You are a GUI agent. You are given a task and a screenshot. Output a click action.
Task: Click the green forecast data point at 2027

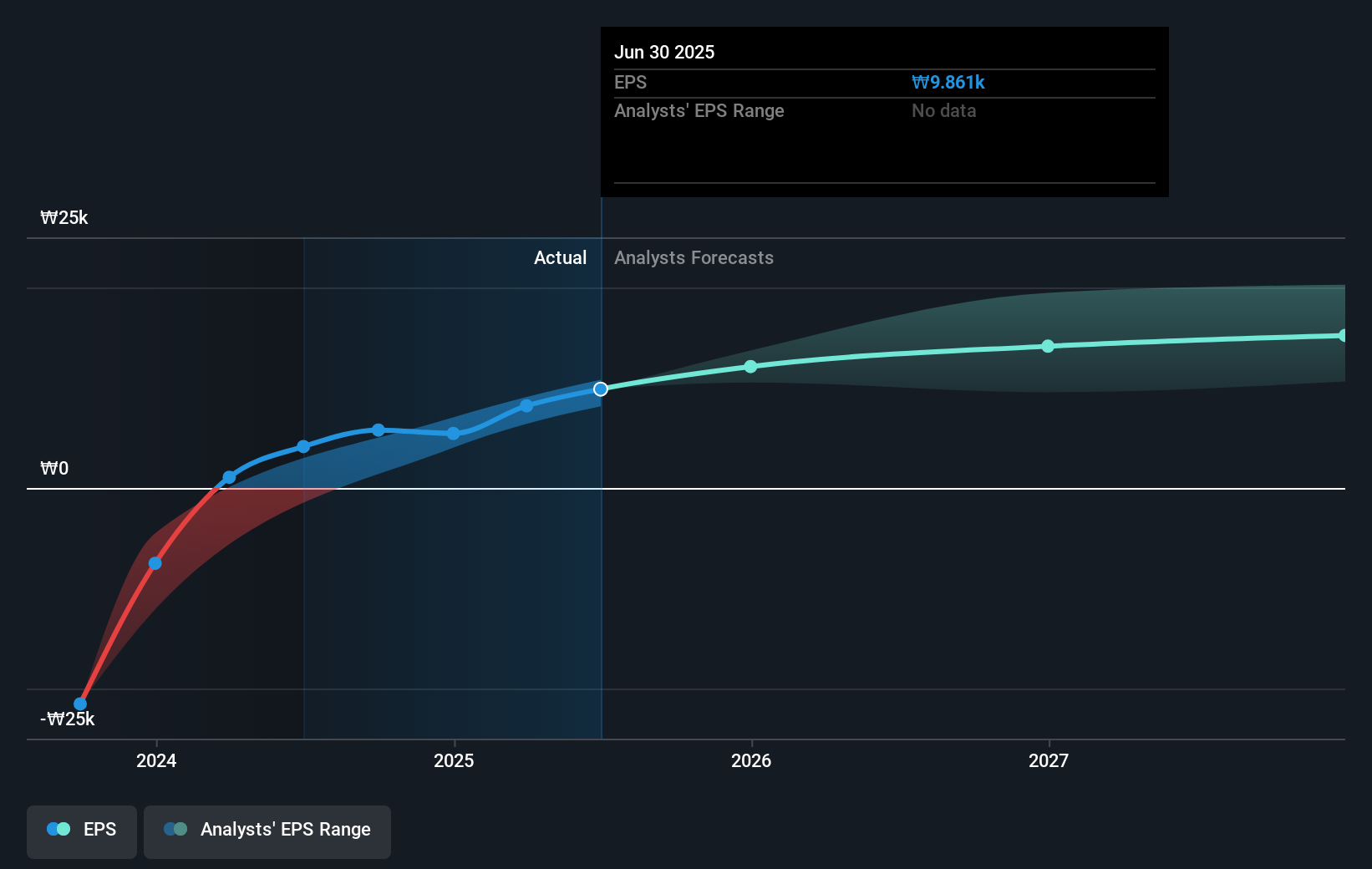click(1048, 347)
